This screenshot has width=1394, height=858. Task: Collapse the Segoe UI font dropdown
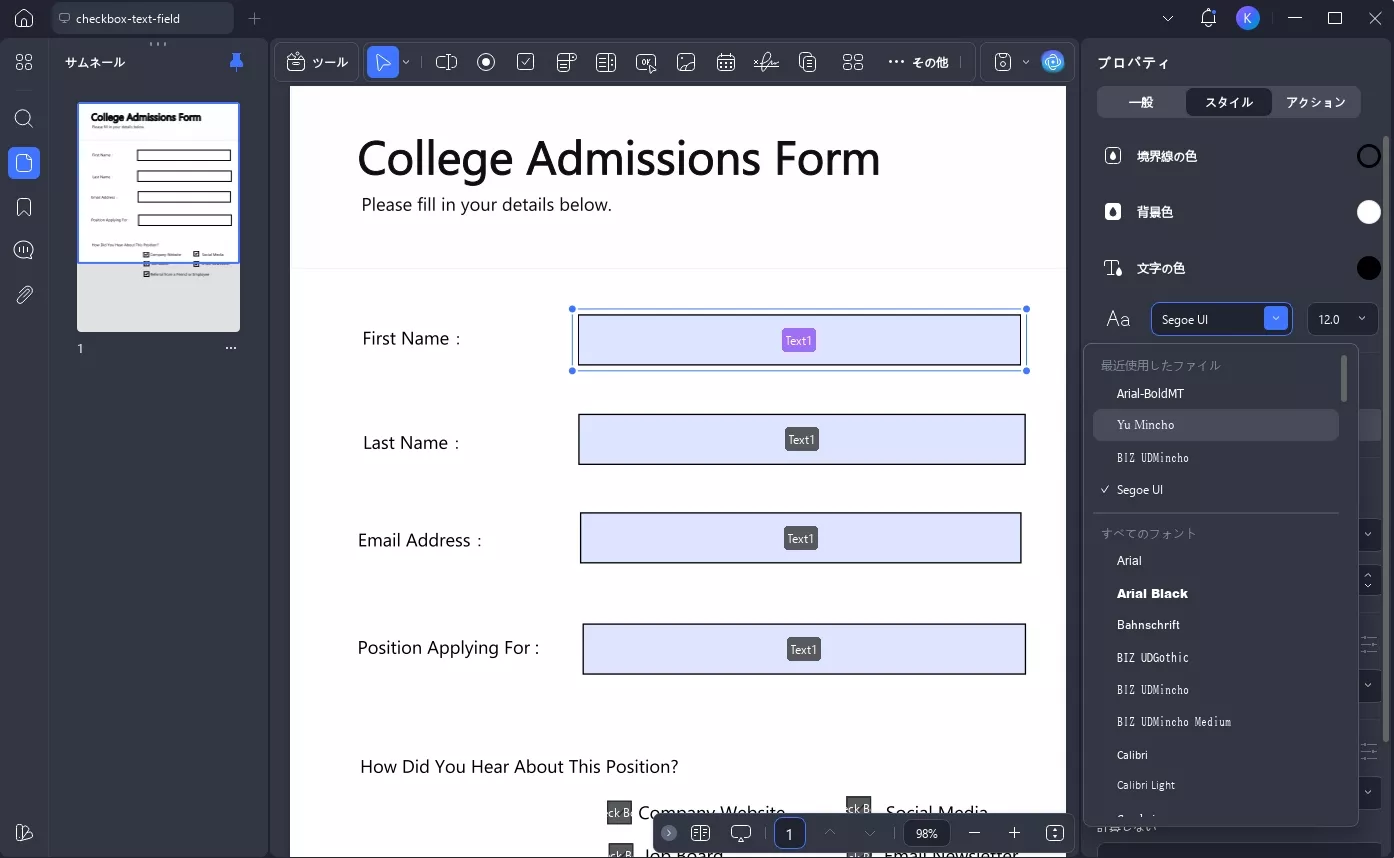tap(1275, 319)
